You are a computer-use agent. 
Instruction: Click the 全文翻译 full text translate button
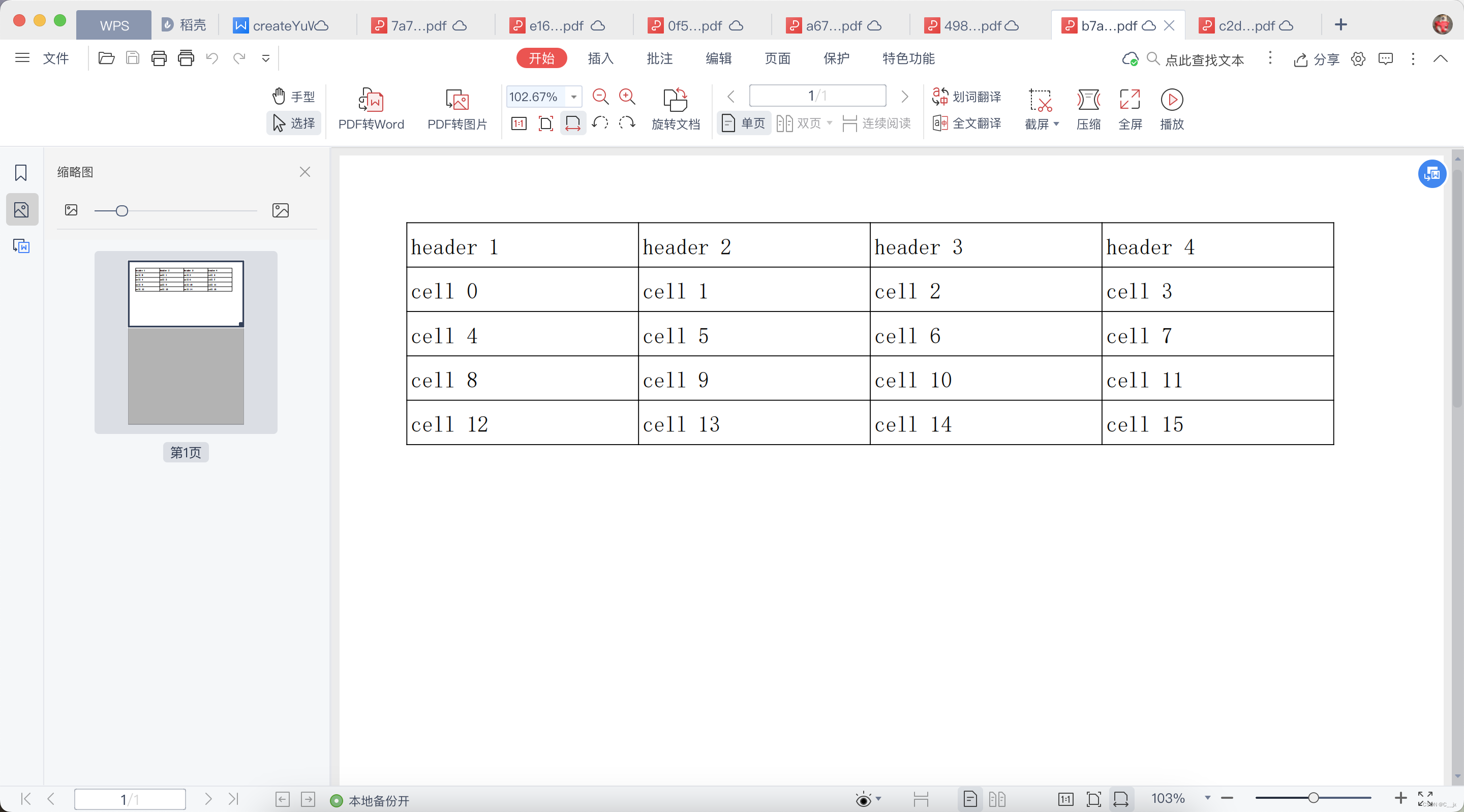(x=967, y=123)
